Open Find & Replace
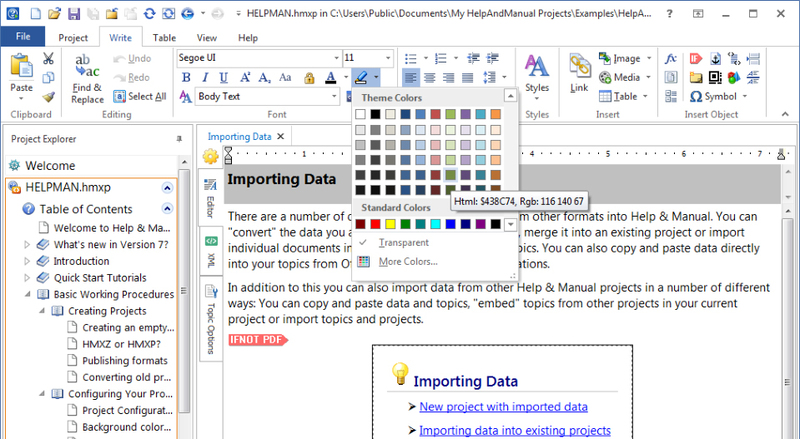 click(x=87, y=79)
